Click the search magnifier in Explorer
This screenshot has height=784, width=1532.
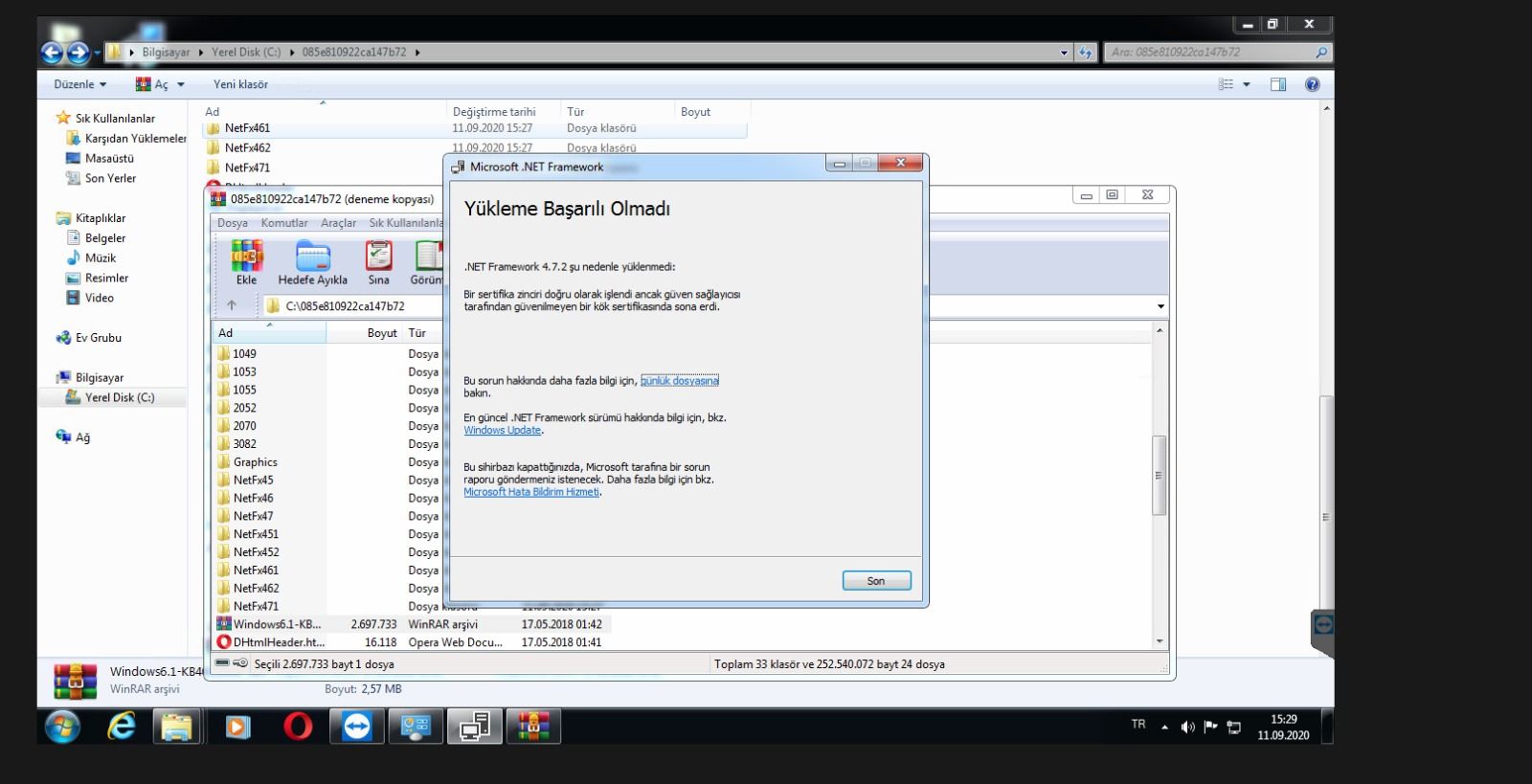1321,53
